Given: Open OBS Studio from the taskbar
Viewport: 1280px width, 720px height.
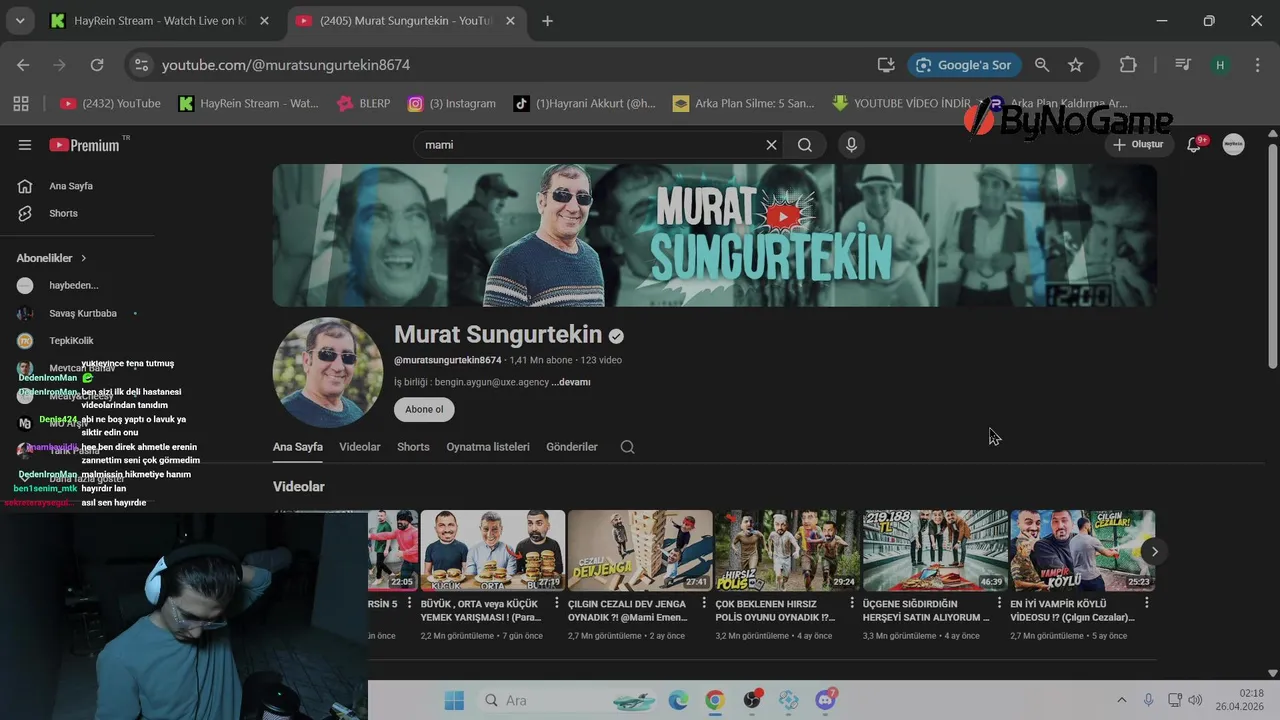Looking at the screenshot, I should pyautogui.click(x=752, y=700).
